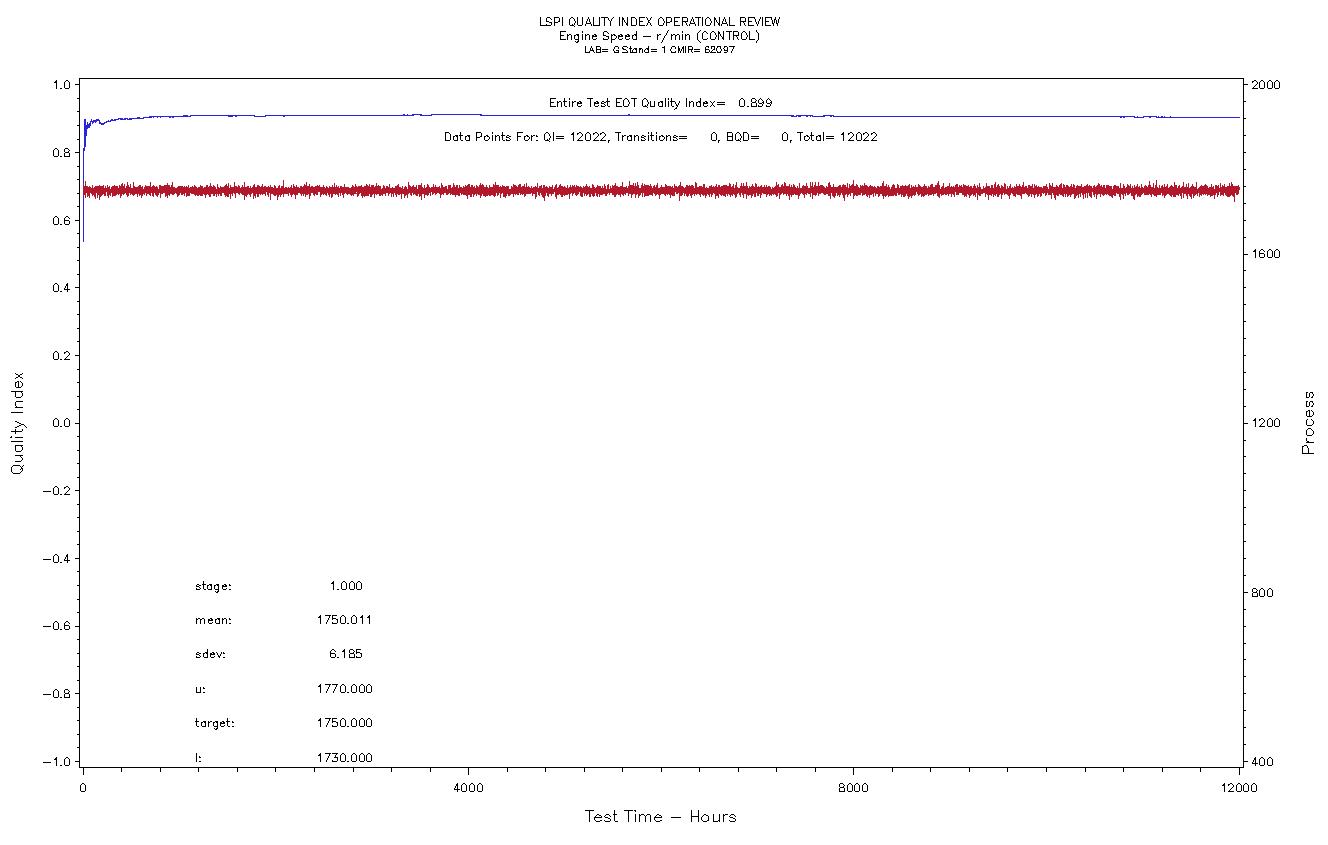
Task: Click the x-axis tick label '4000'
Action: tap(468, 788)
